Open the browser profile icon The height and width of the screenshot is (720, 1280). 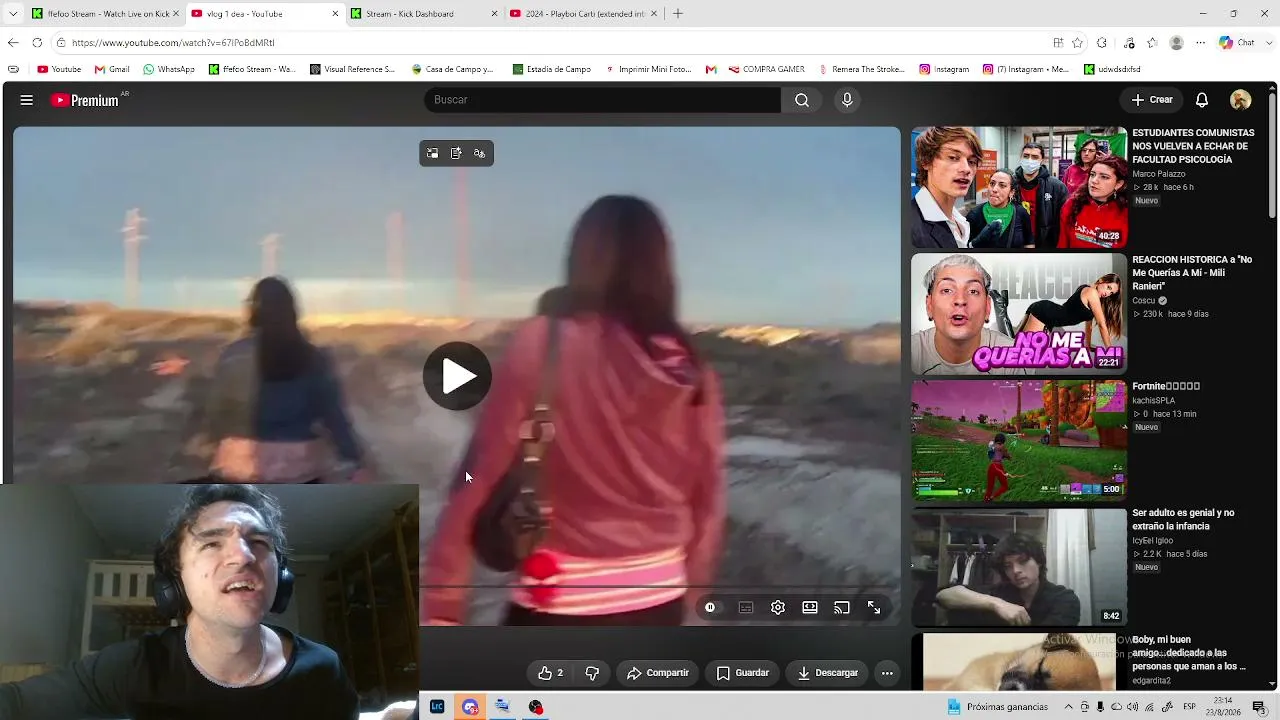1177,43
